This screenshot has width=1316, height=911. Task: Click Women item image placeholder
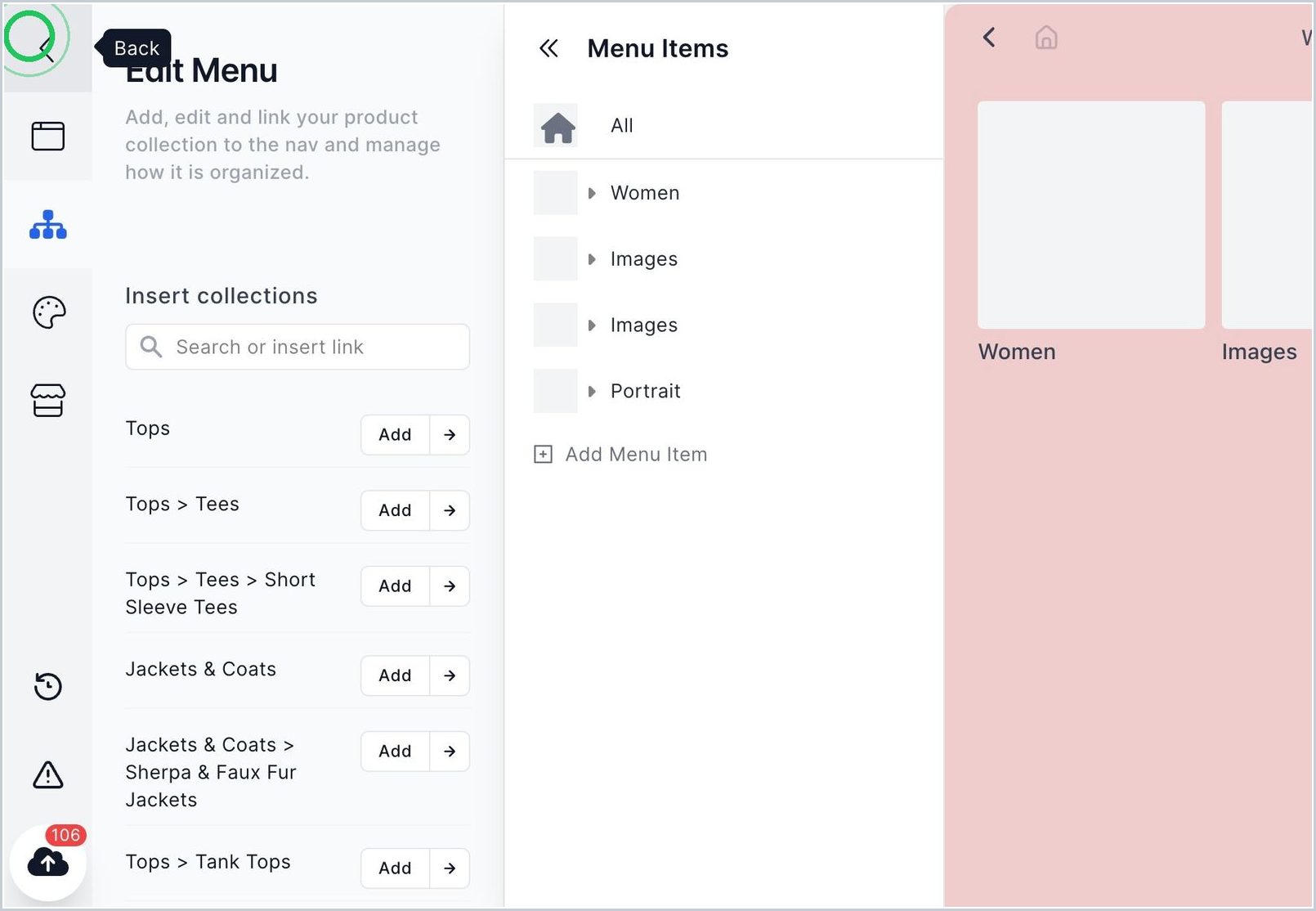click(x=556, y=193)
